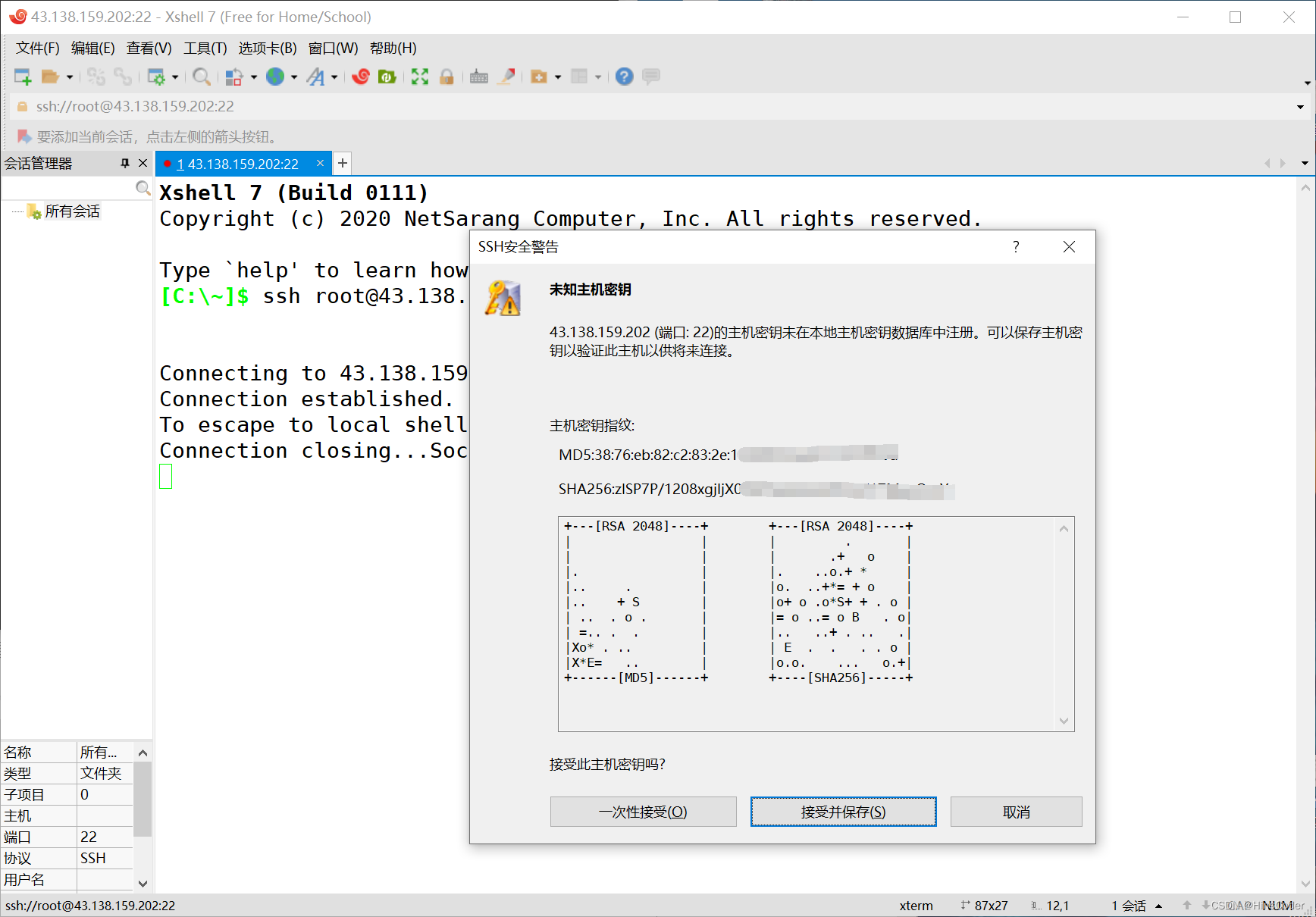Click the New Session toolbar icon
This screenshot has height=917, width=1316.
point(23,77)
